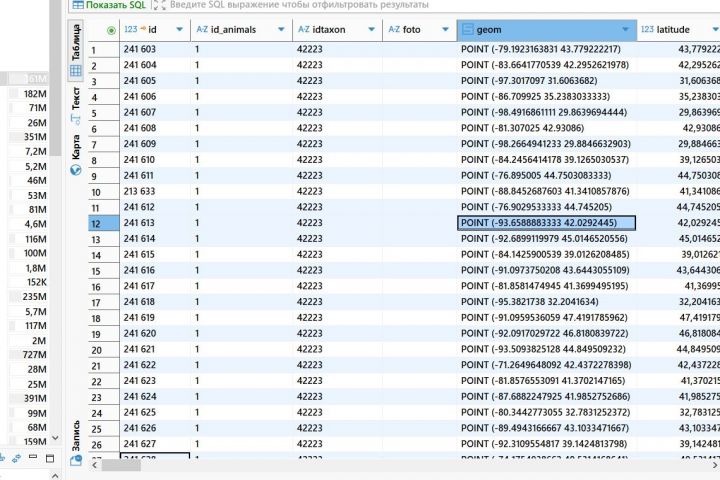This screenshot has width=720, height=480.
Task: Select the id_animals column header
Action: click(242, 30)
